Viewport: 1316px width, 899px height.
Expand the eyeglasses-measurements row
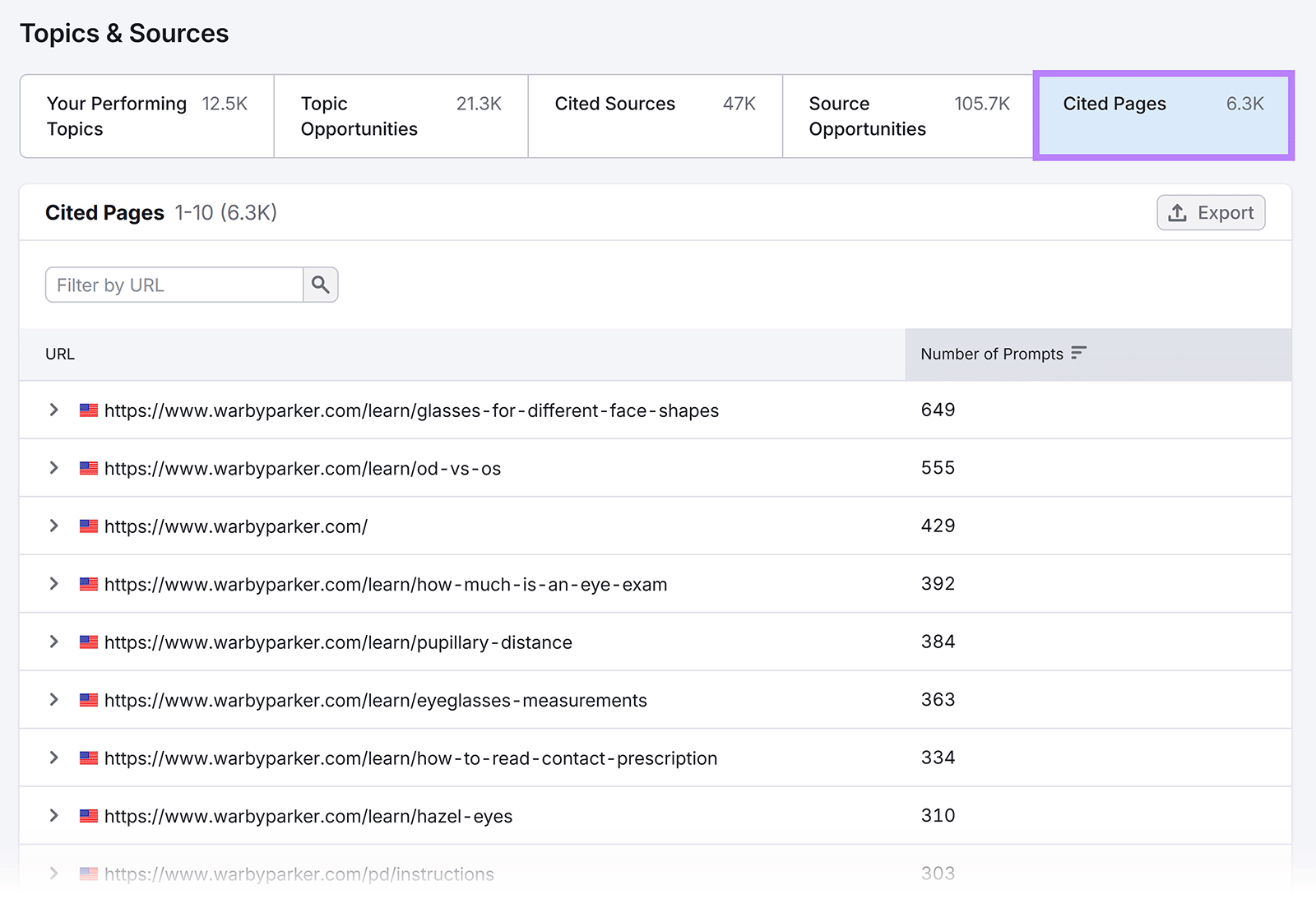pyautogui.click(x=54, y=699)
